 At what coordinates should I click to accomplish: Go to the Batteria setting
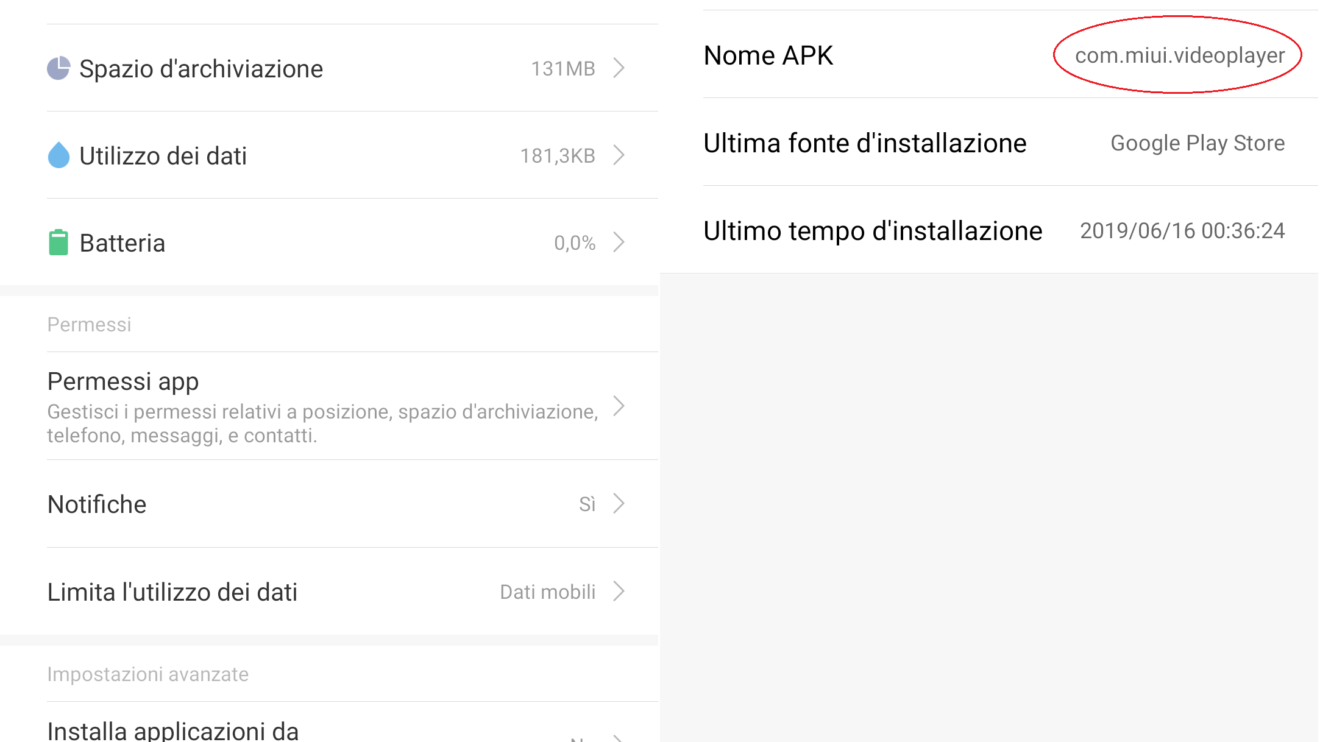tap(122, 243)
